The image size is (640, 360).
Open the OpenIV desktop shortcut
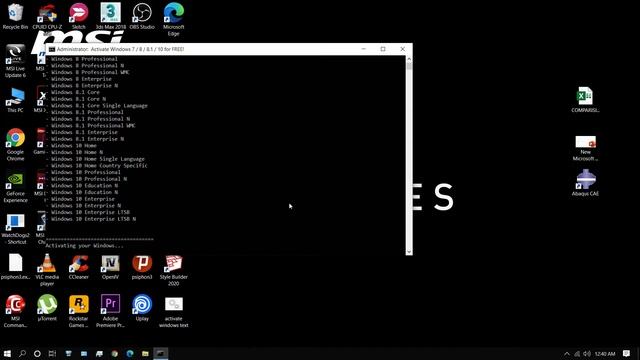(x=110, y=267)
